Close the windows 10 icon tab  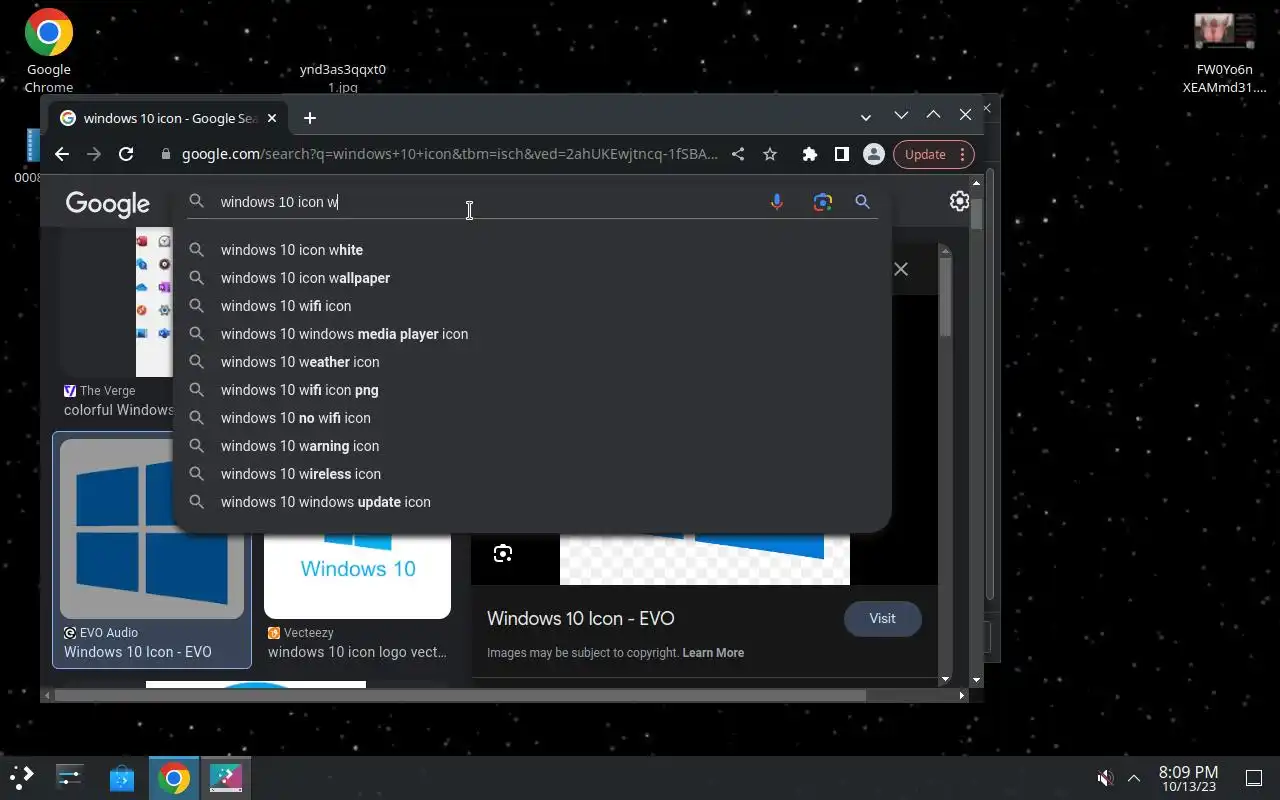pyautogui.click(x=271, y=118)
